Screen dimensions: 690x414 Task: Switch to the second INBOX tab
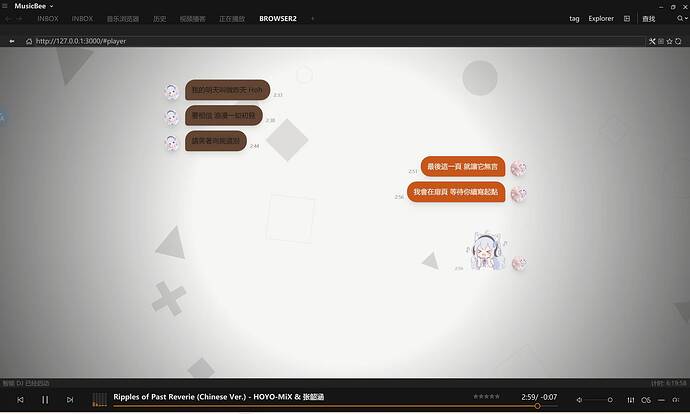point(82,19)
